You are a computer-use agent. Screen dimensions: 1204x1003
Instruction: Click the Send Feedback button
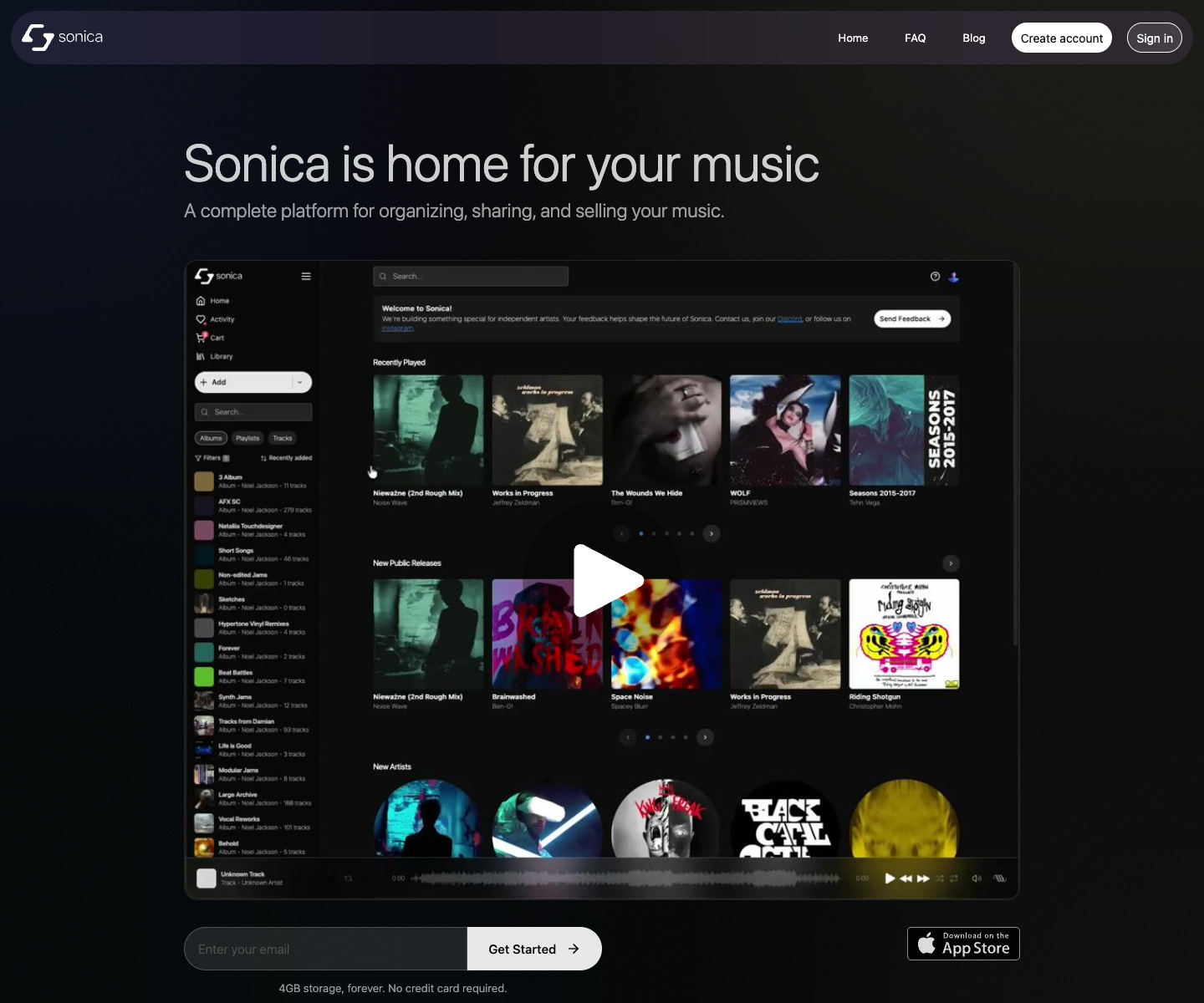coord(912,318)
